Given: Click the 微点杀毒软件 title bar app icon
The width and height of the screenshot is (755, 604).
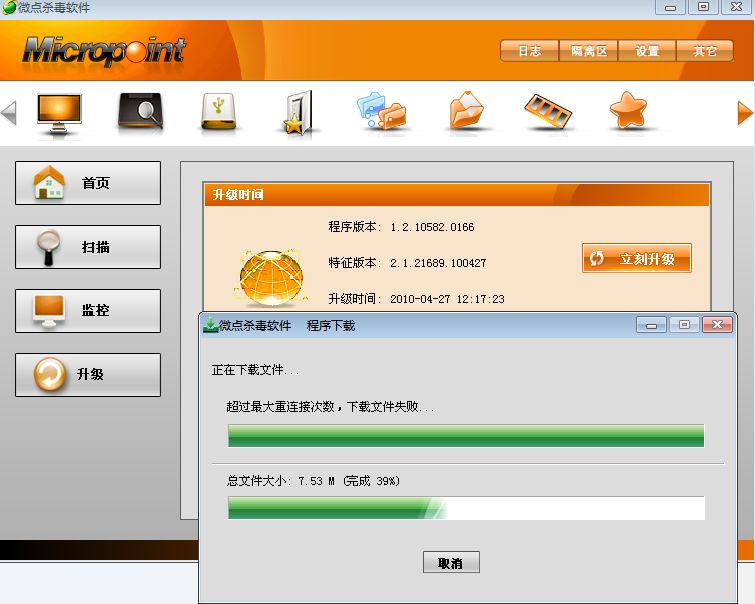Looking at the screenshot, I should coord(9,7).
